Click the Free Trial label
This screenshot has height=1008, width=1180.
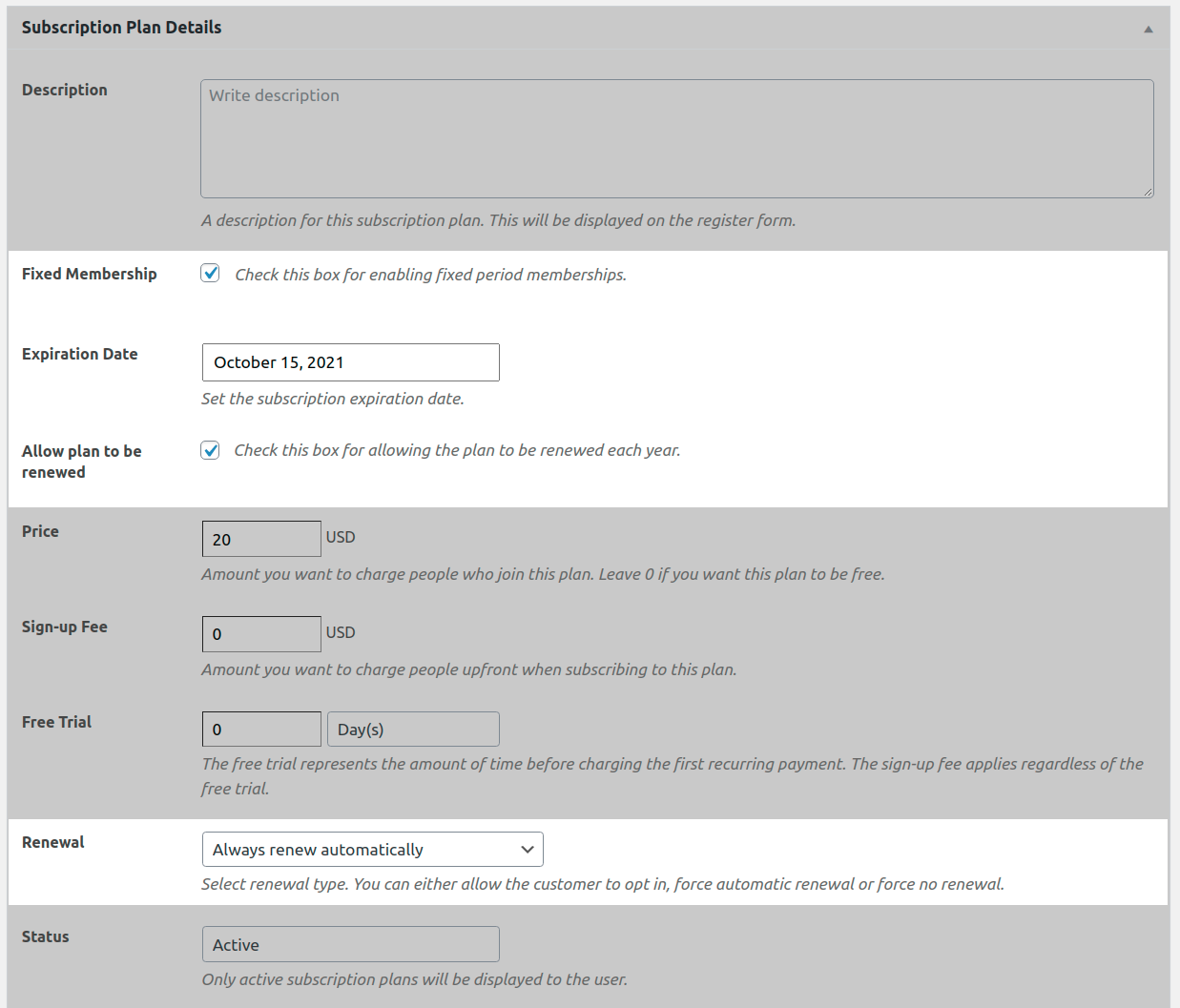click(57, 722)
